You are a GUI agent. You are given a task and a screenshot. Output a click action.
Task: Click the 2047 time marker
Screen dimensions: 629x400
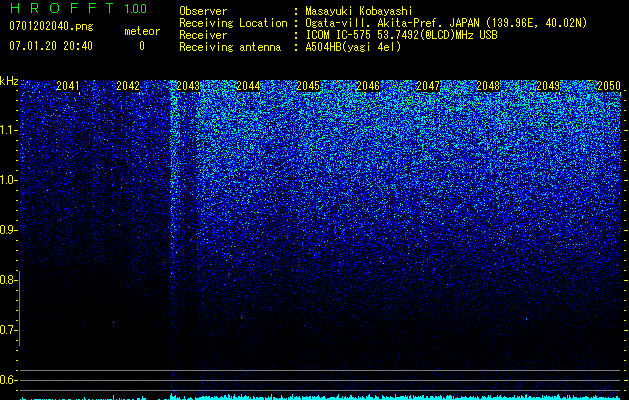pos(428,86)
